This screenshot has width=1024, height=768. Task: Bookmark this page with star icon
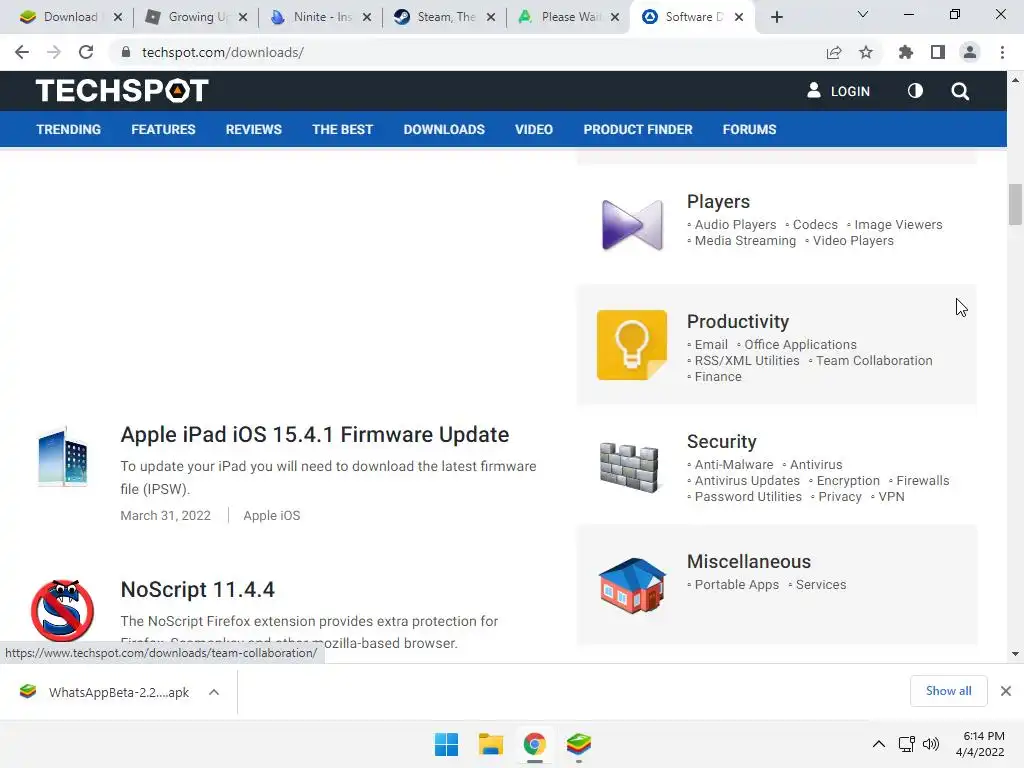[x=866, y=52]
